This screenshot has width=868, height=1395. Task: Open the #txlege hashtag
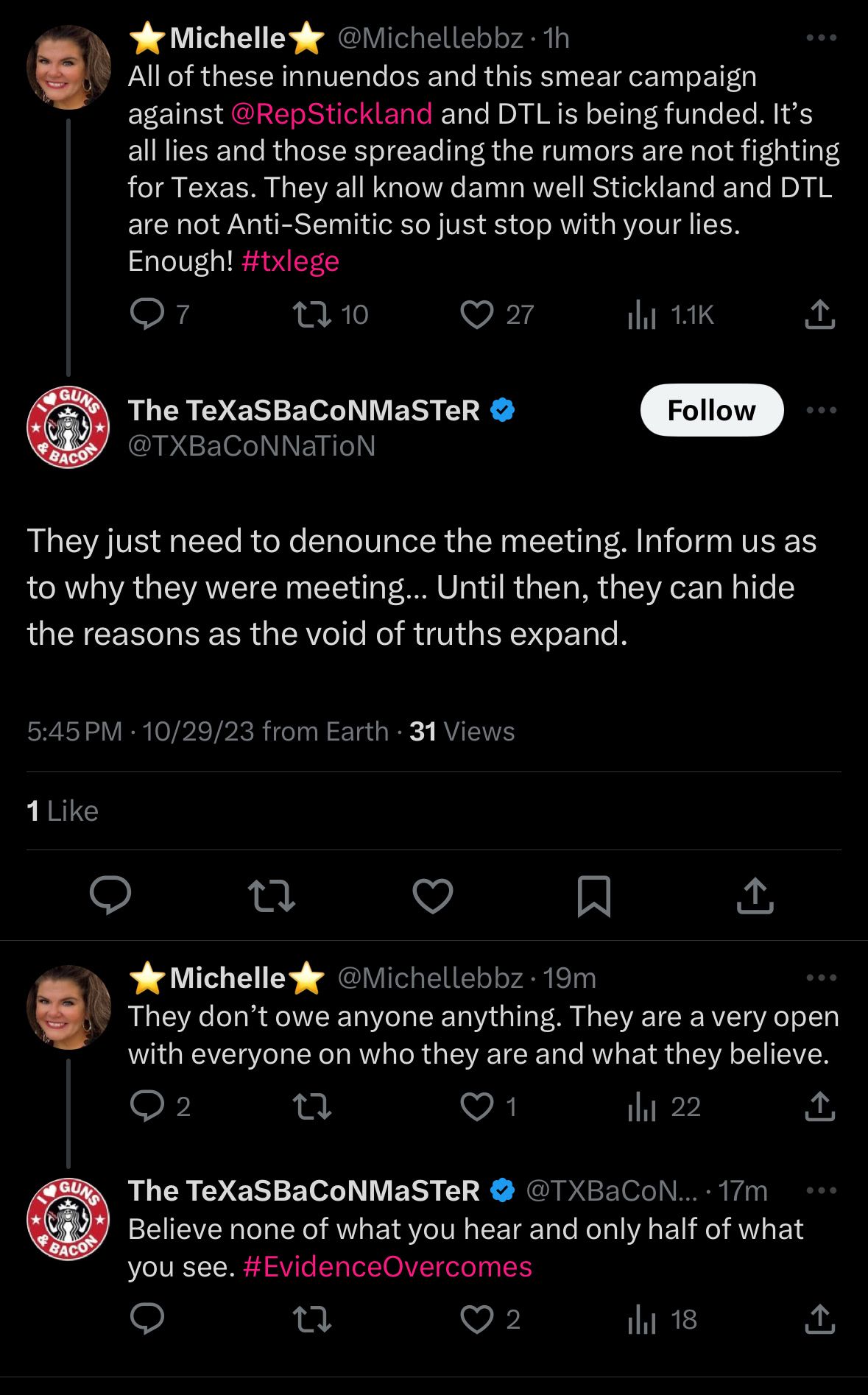pyautogui.click(x=290, y=261)
